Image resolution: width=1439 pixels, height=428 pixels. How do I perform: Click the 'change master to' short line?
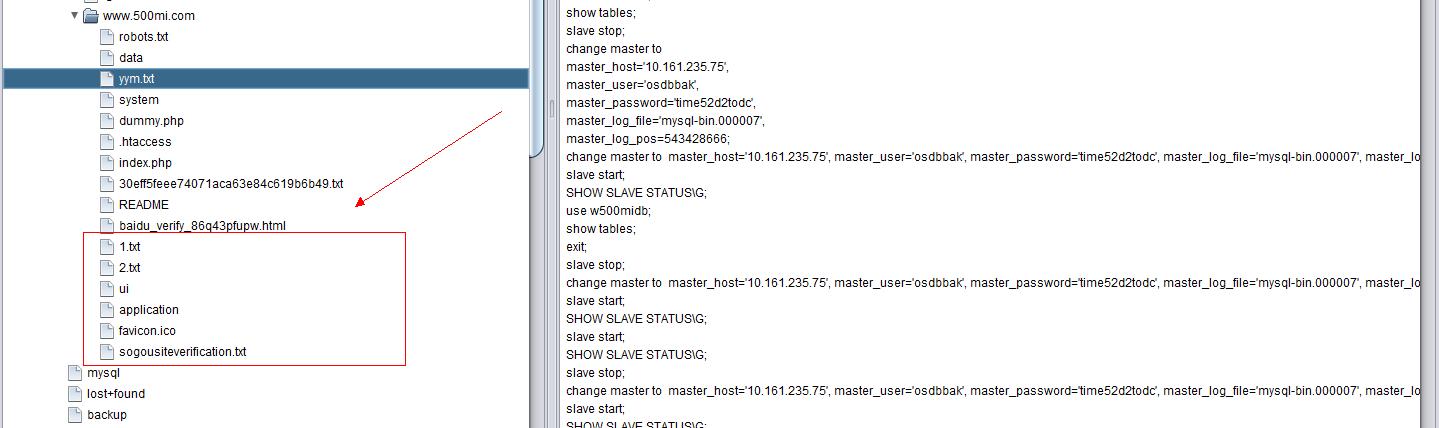[x=614, y=49]
